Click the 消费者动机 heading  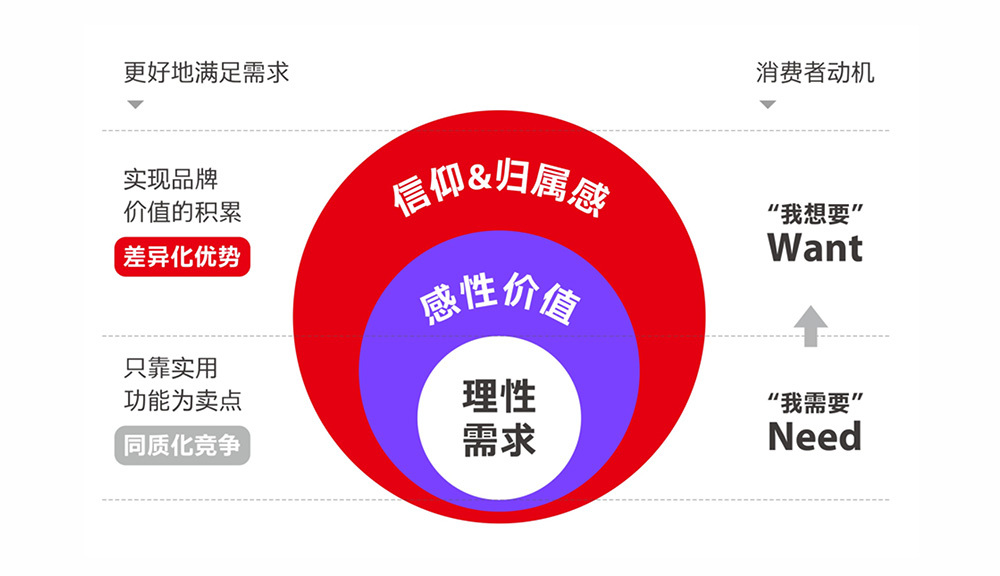tap(815, 73)
